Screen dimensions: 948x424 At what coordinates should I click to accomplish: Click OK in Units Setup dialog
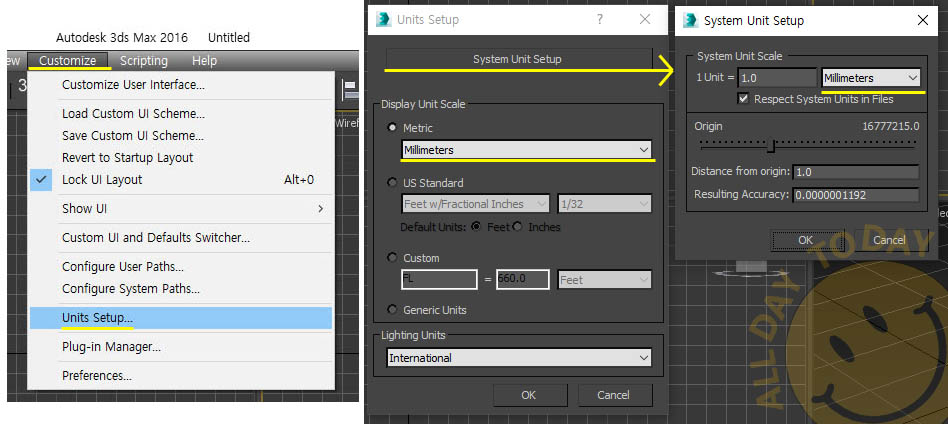pos(528,395)
